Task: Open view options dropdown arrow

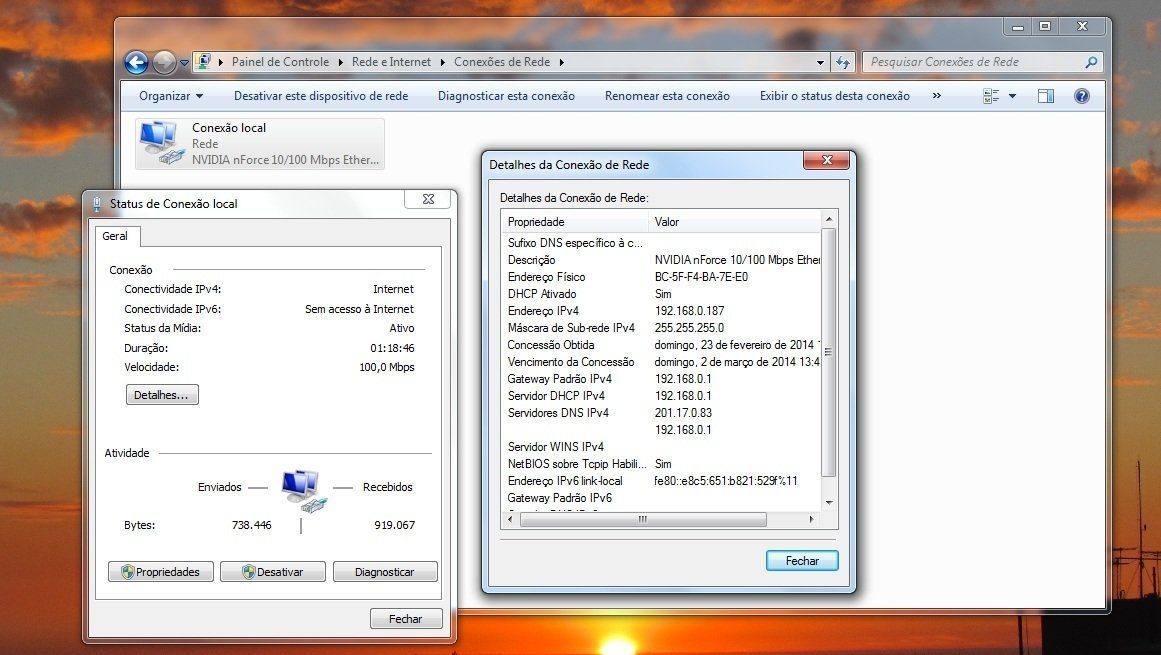Action: (x=1012, y=96)
